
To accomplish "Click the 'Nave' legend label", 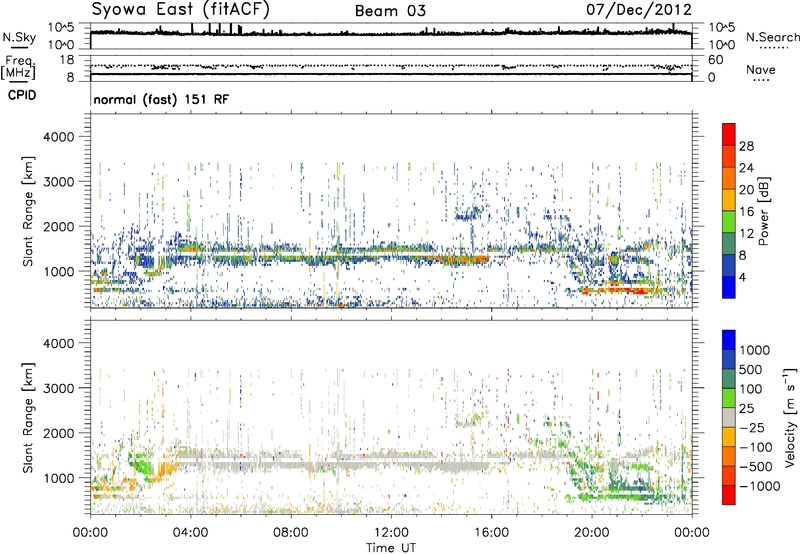I will [x=761, y=69].
